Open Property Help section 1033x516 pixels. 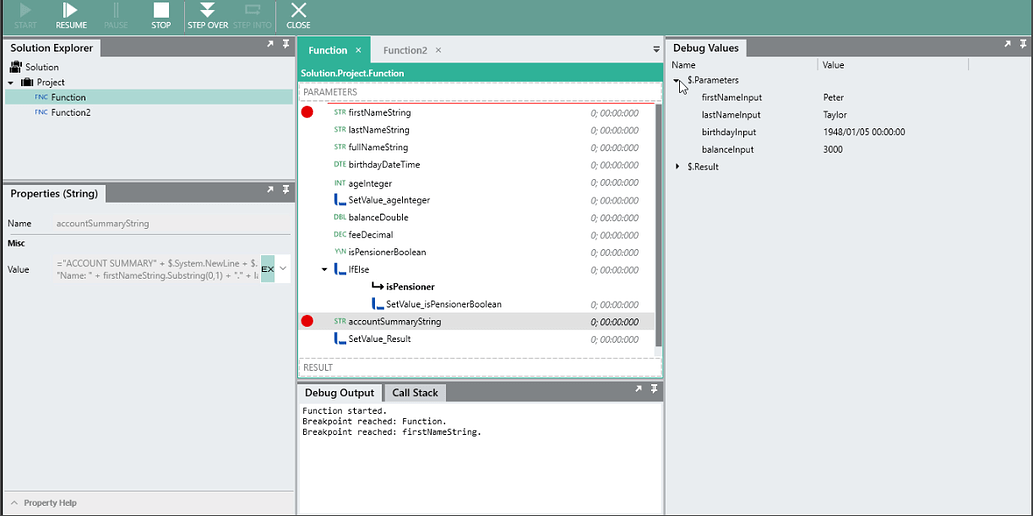point(50,503)
